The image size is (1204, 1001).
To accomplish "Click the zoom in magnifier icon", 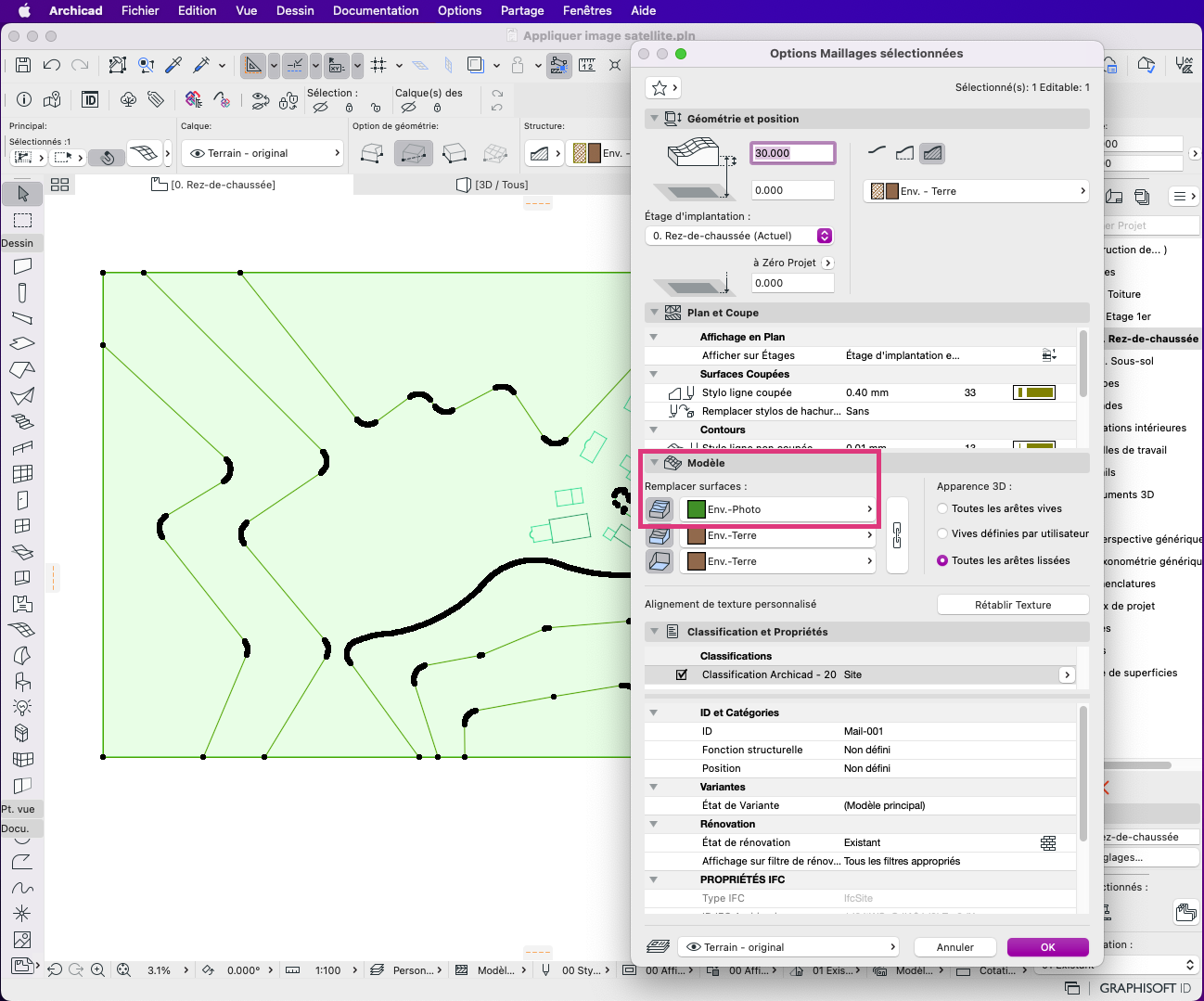I will pyautogui.click(x=98, y=970).
